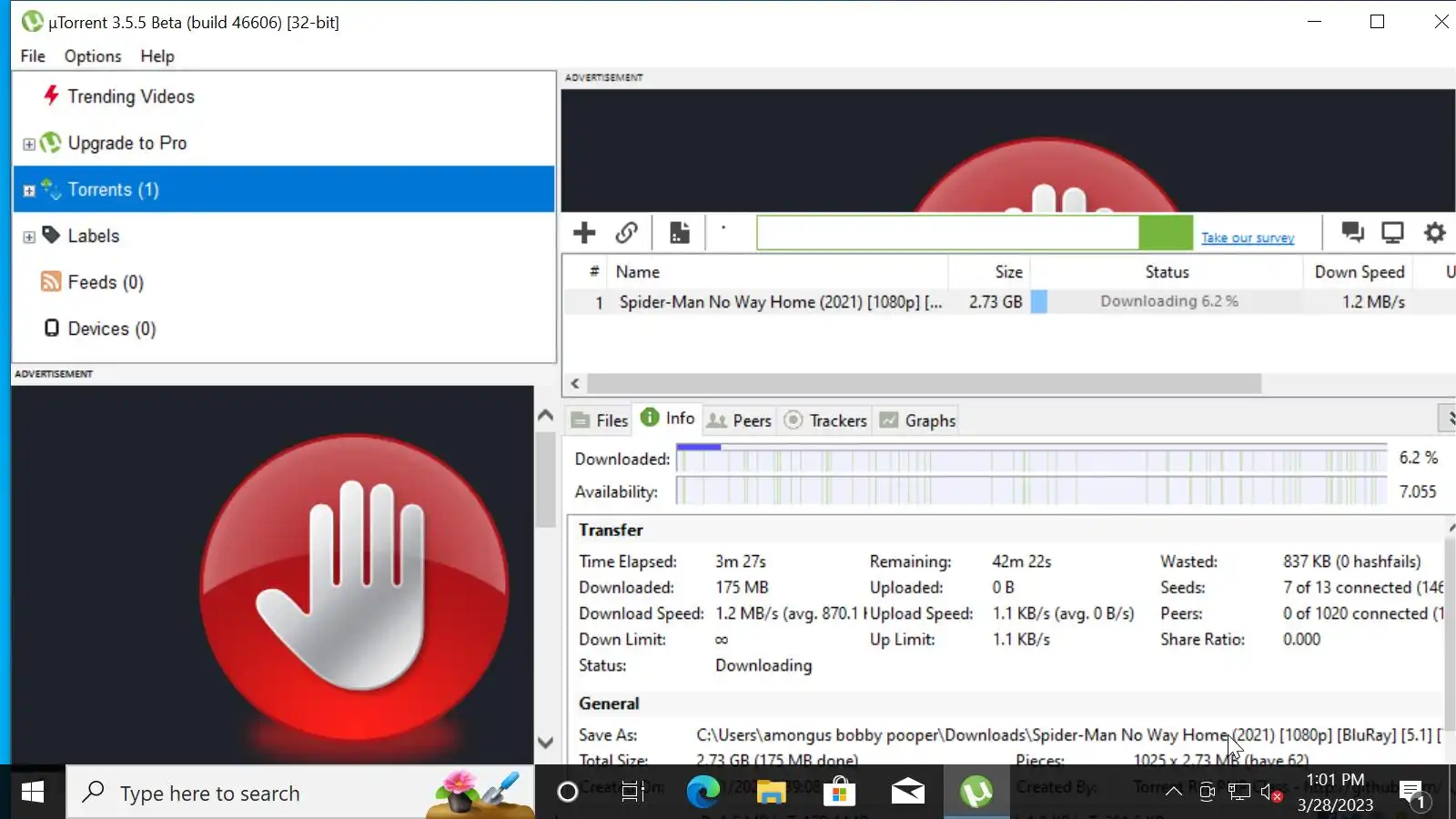Select Devices (0) in the sidebar
The image size is (1456, 819).
click(112, 329)
